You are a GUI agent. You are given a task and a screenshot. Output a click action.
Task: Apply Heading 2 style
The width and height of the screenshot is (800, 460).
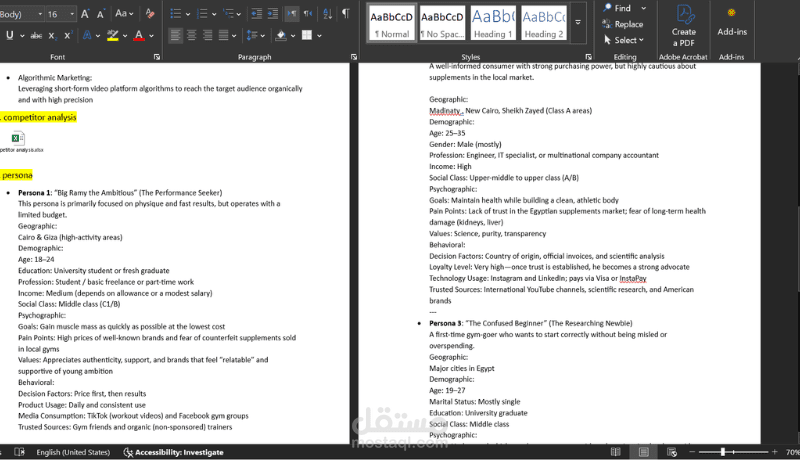tap(544, 22)
